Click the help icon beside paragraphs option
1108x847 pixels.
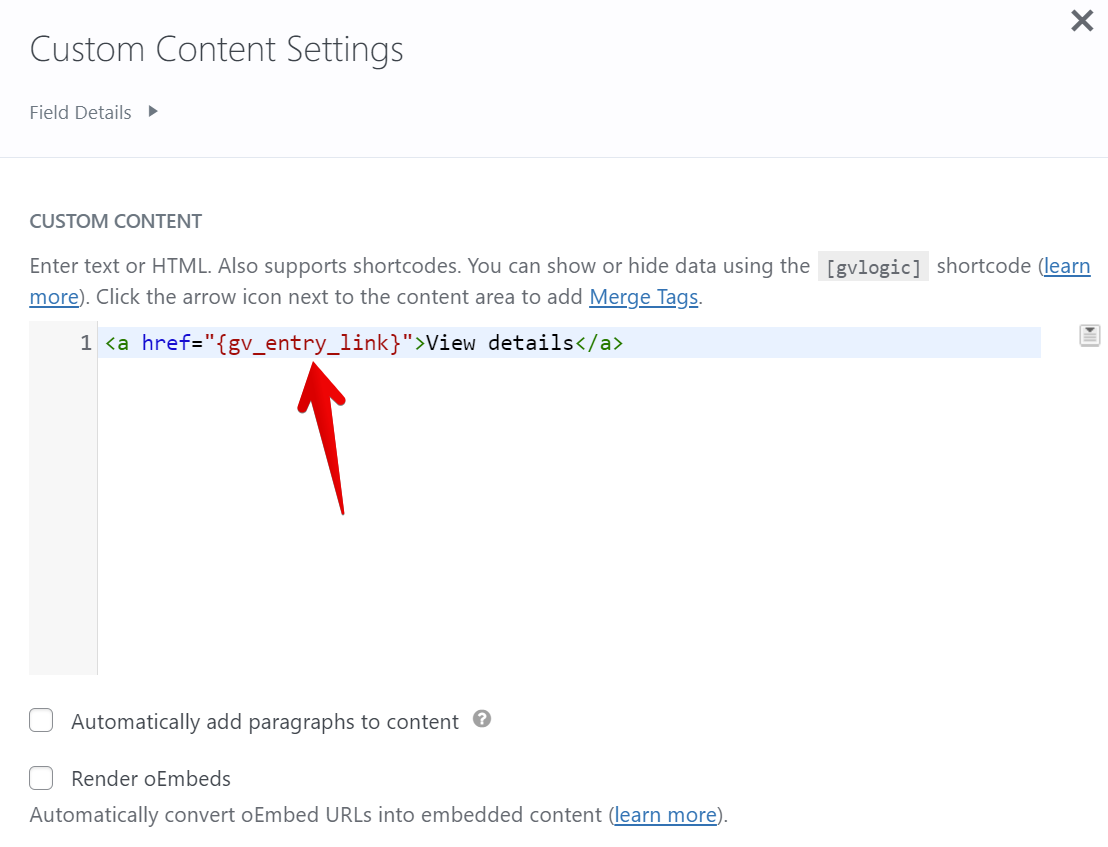coord(482,719)
